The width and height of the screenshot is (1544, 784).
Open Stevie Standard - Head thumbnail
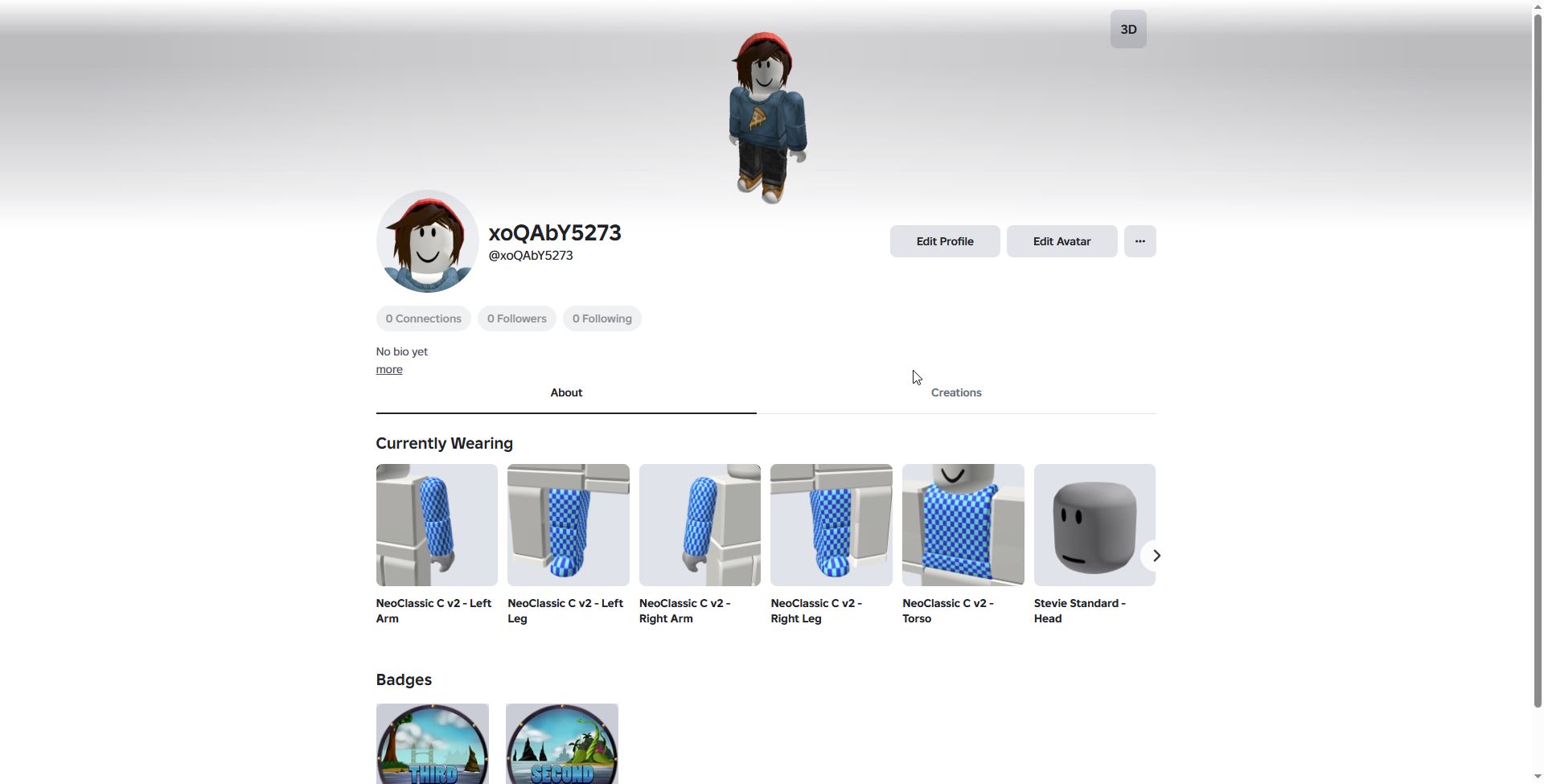point(1094,525)
